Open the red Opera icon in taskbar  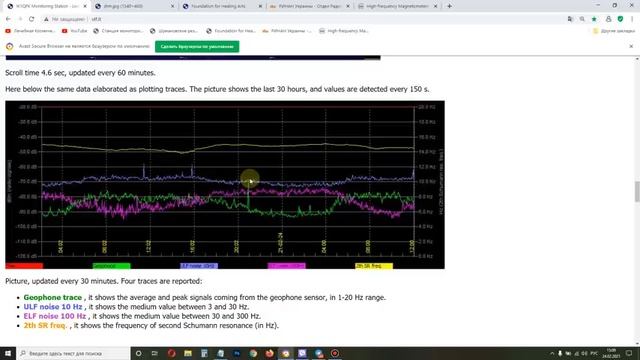coord(171,353)
